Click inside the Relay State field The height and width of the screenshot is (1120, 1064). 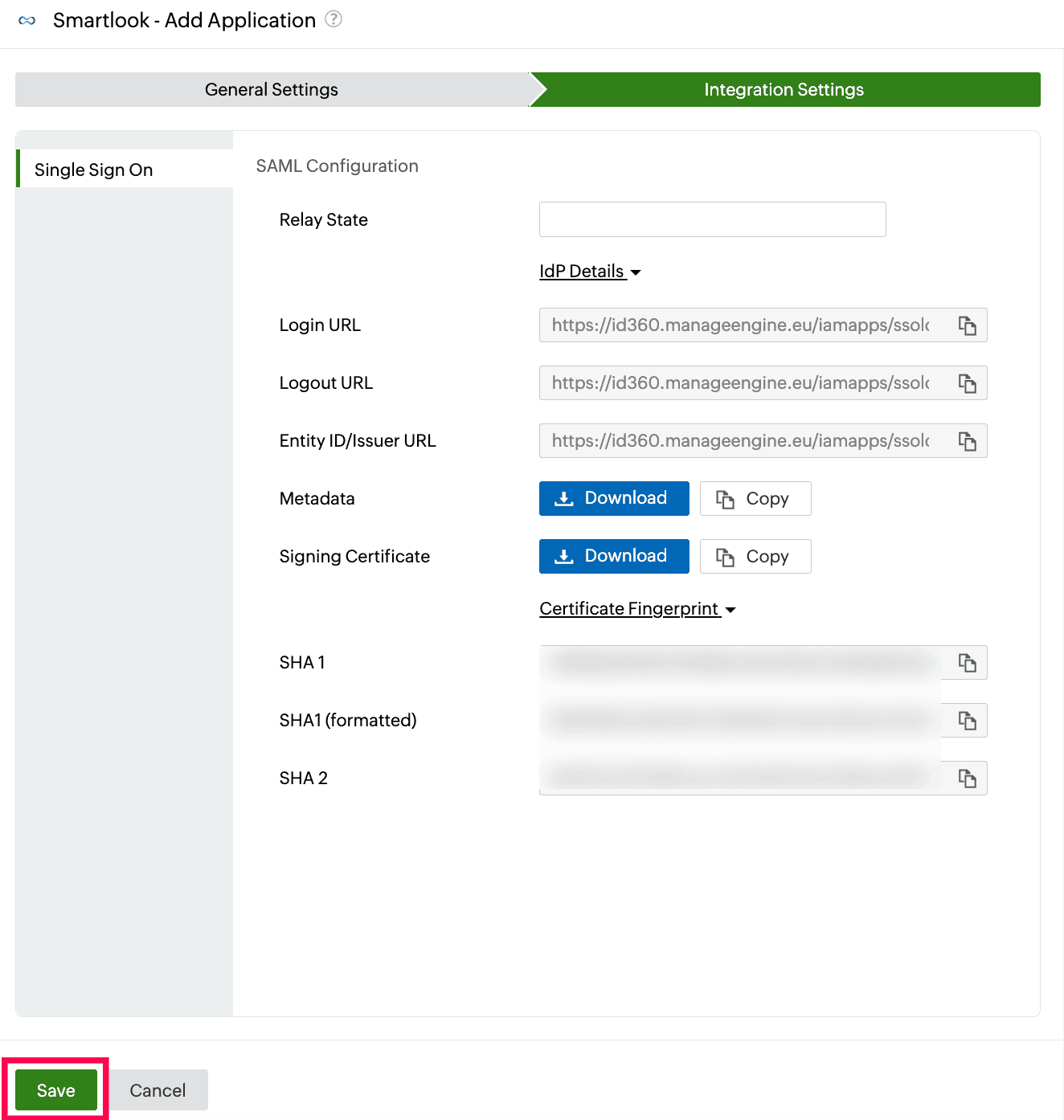pyautogui.click(x=712, y=219)
